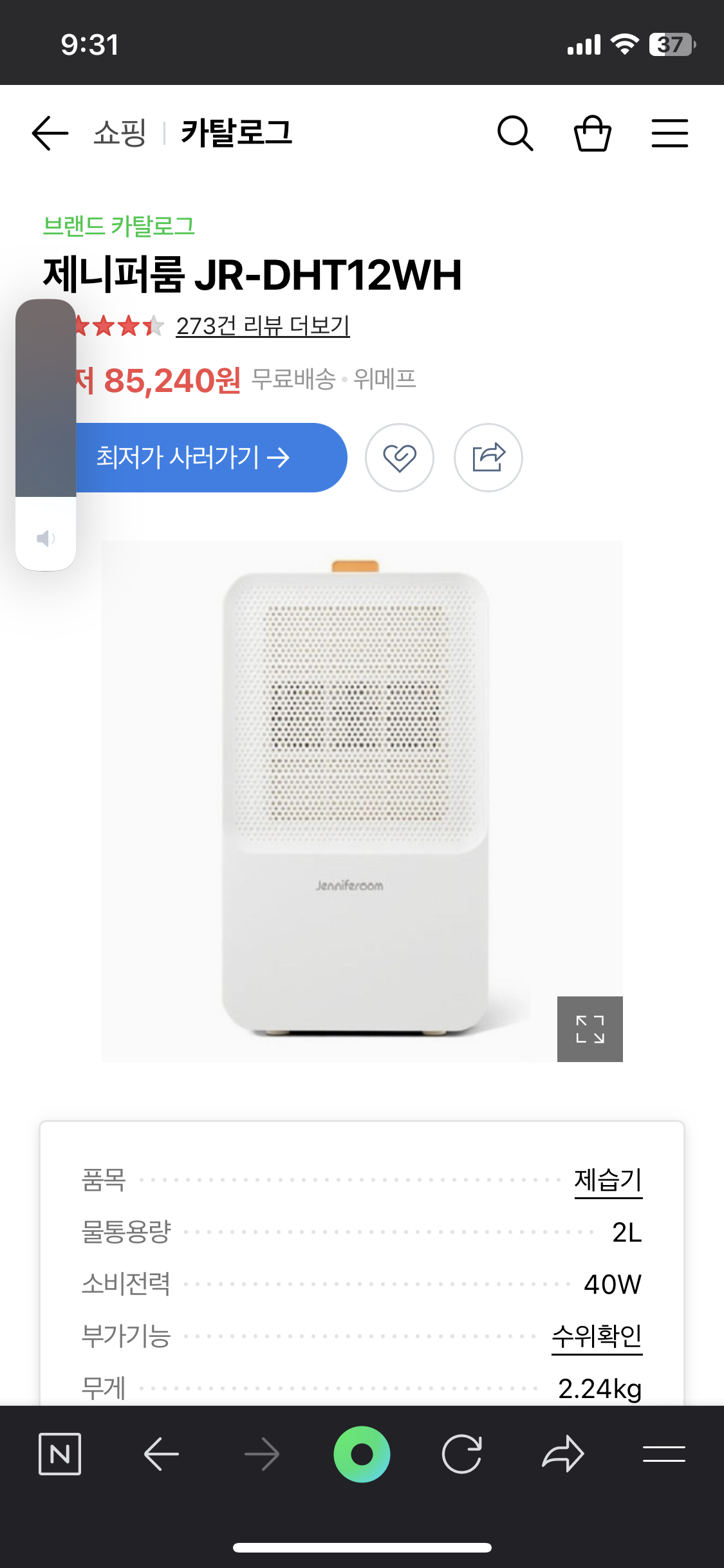Reload the page with refresh icon
Viewport: 724px width, 1568px height.
(x=462, y=1454)
